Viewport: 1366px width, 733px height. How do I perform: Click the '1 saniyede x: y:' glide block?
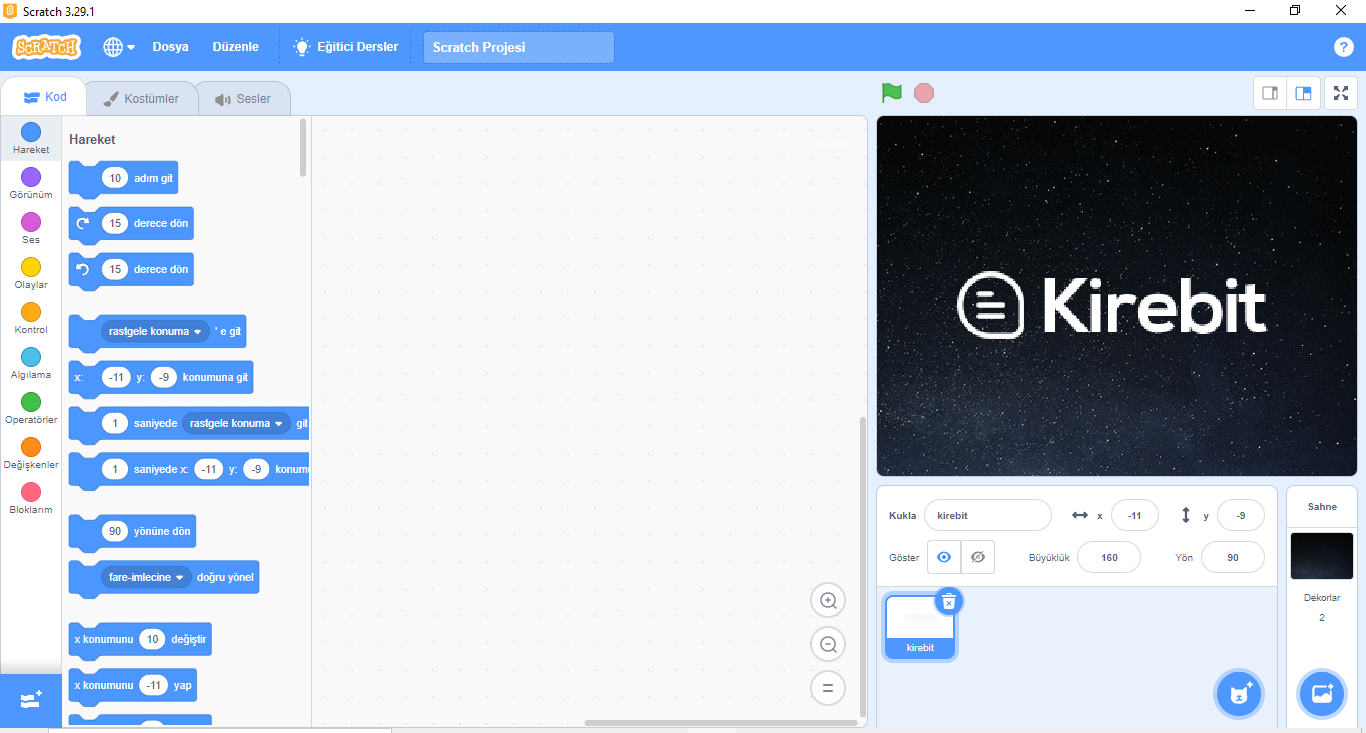(x=189, y=469)
